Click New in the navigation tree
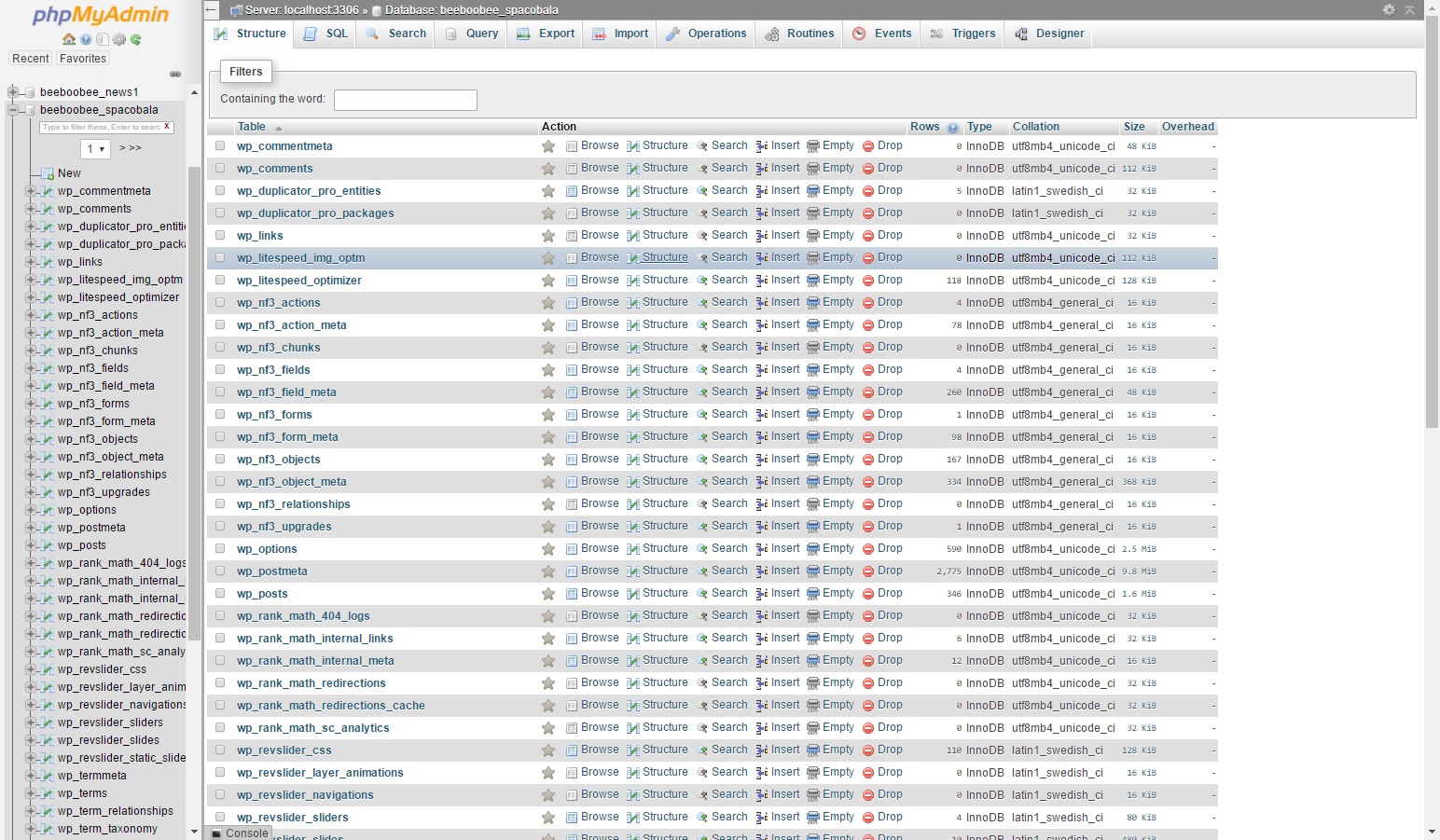The image size is (1440, 840). coord(69,173)
